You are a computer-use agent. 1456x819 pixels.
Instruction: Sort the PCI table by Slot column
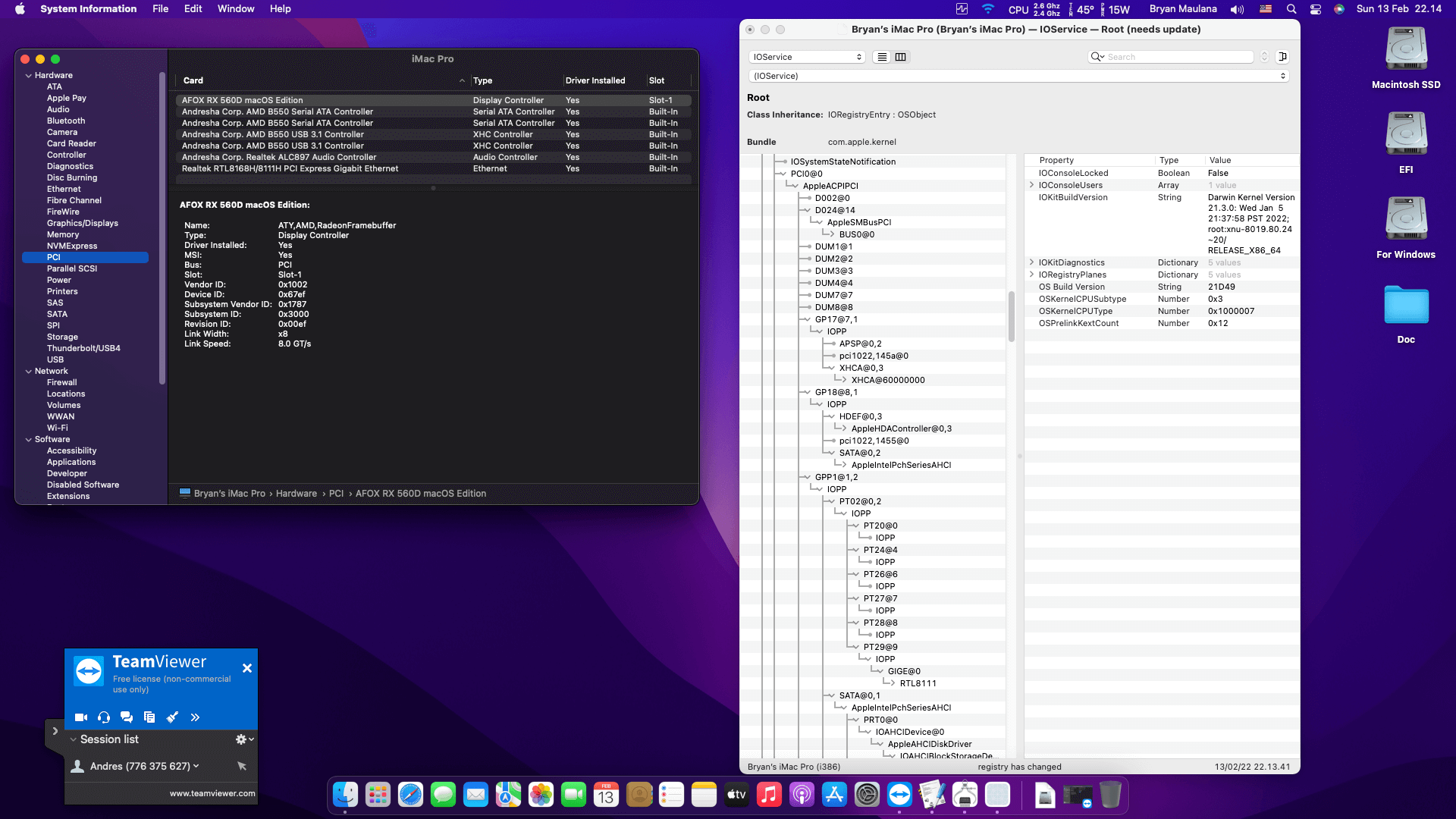coord(667,80)
